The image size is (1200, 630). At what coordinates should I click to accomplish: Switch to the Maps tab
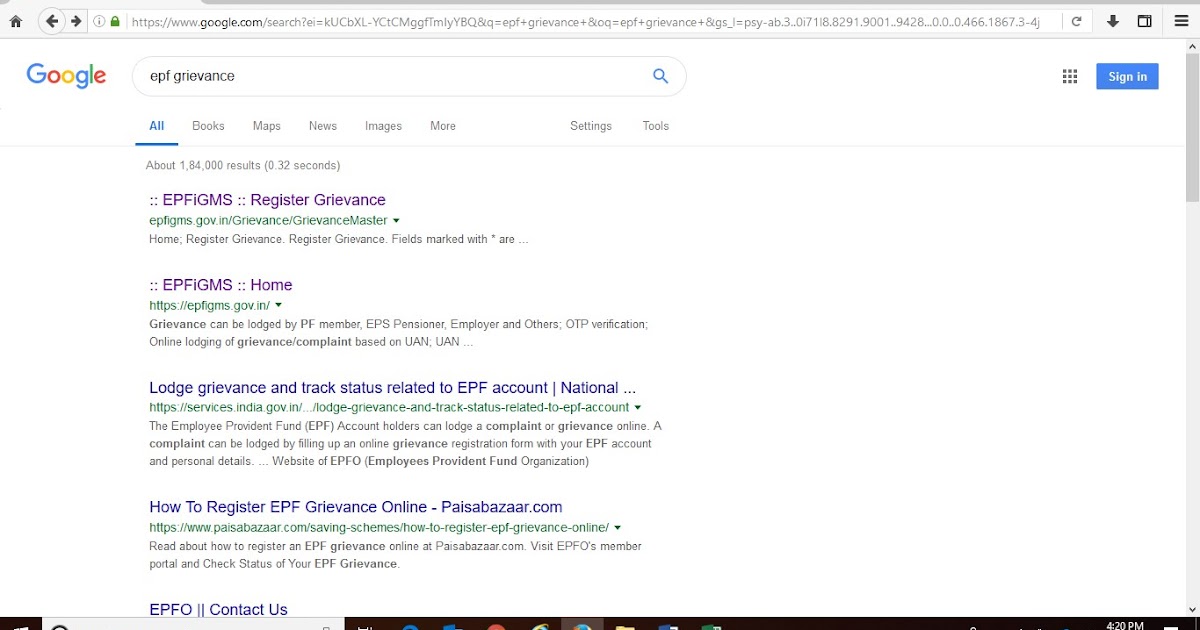click(267, 126)
